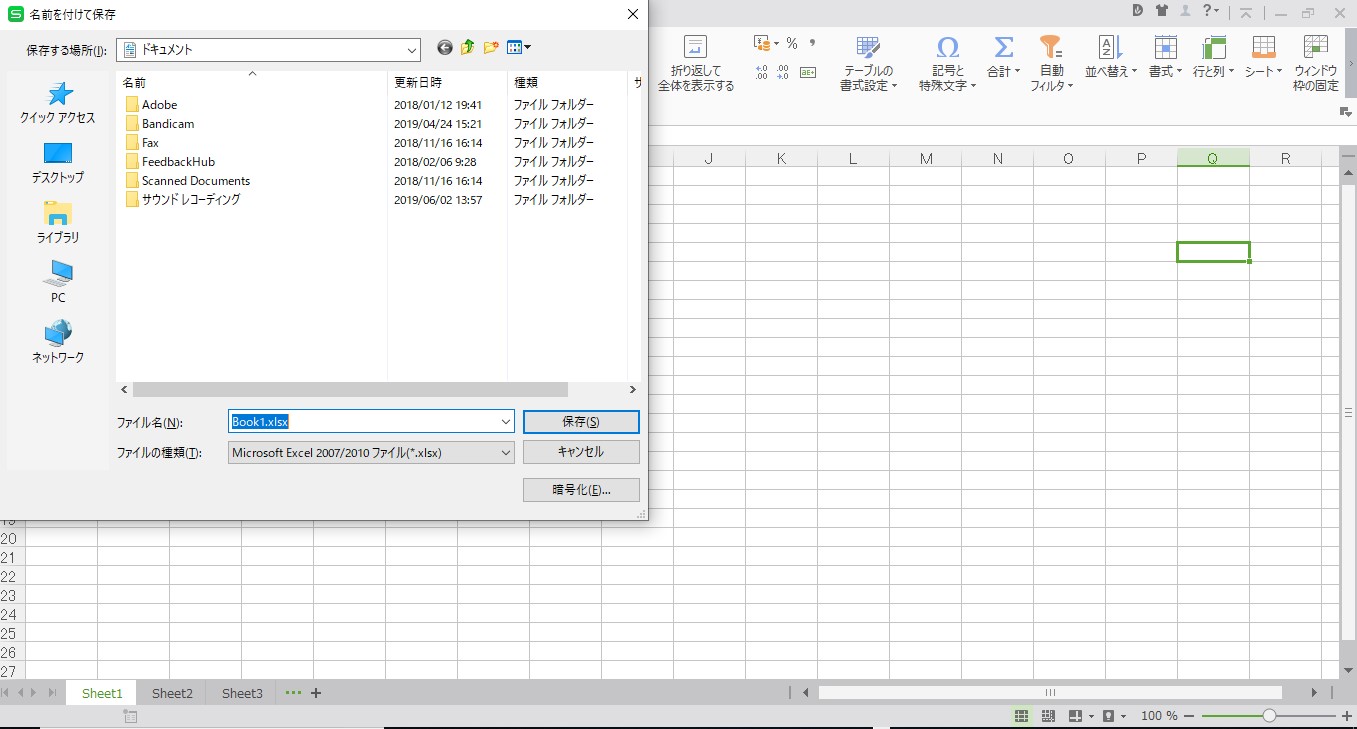Click the skin T-shirt icon
Viewport: 1357px width, 729px height.
tap(1161, 11)
